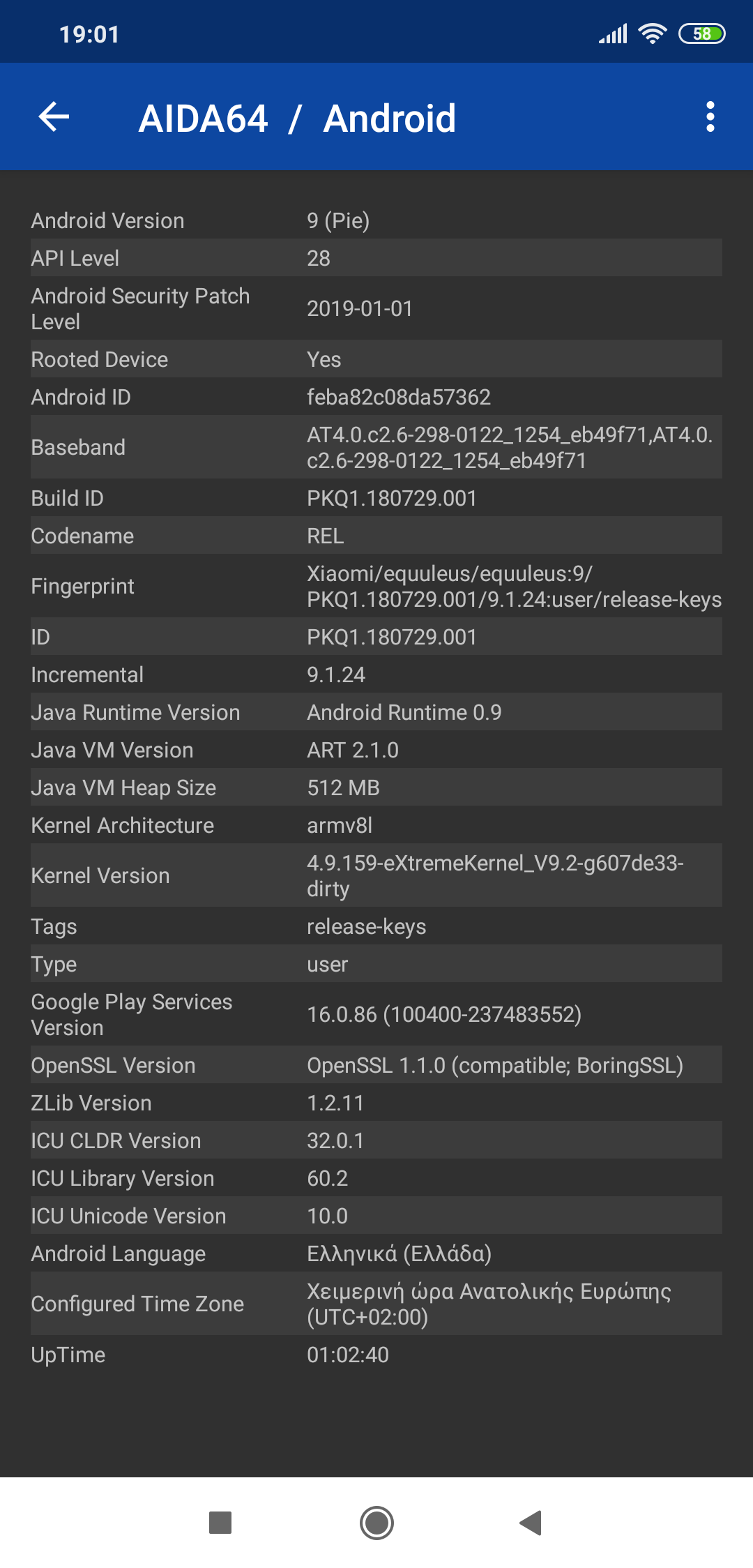Tap the Android ID value
The image size is (753, 1568).
click(x=399, y=397)
